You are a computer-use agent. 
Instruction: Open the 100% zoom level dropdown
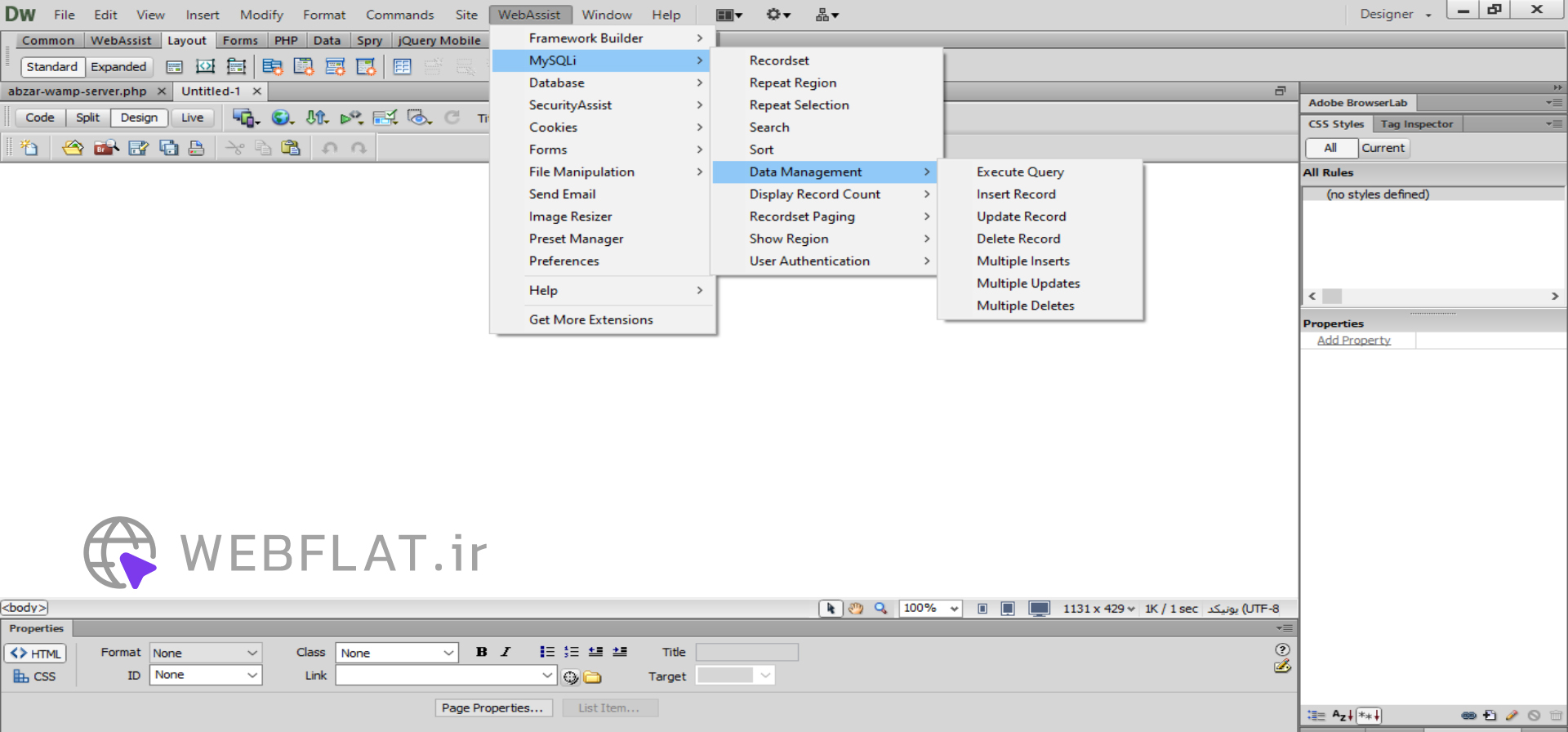tap(930, 609)
